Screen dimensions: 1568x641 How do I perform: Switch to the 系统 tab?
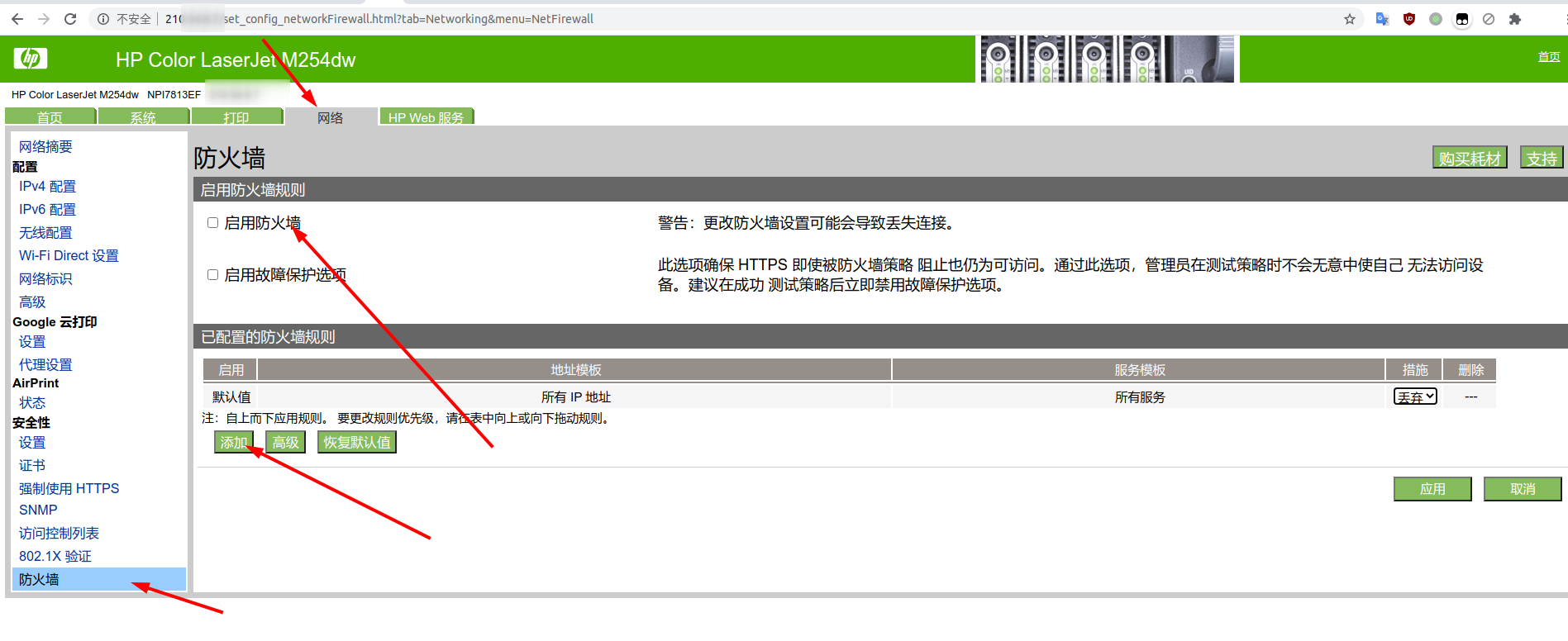[143, 117]
